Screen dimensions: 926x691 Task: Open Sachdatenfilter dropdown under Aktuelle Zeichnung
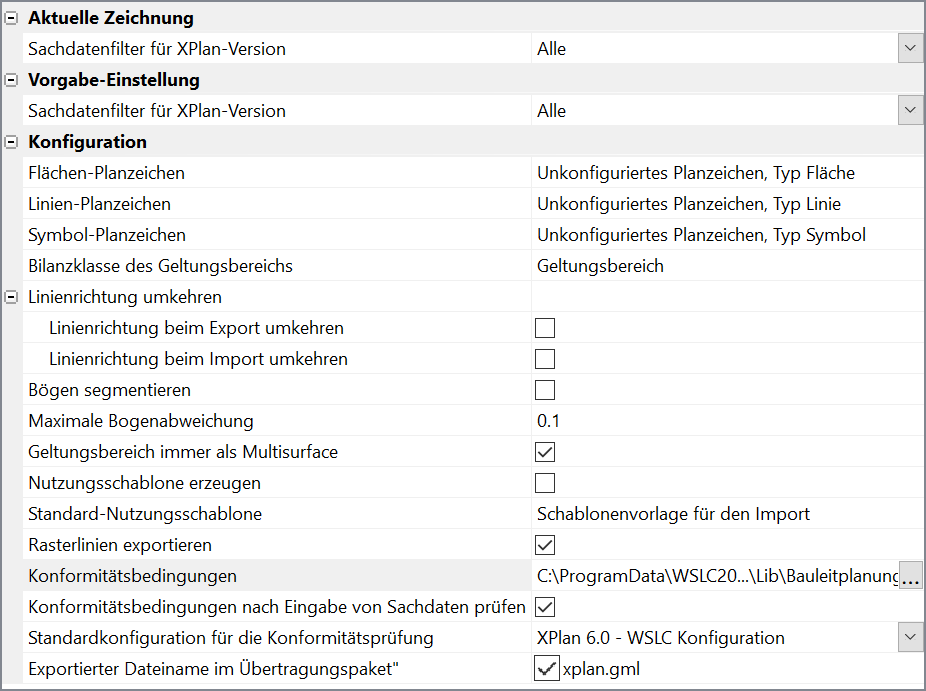[x=910, y=48]
